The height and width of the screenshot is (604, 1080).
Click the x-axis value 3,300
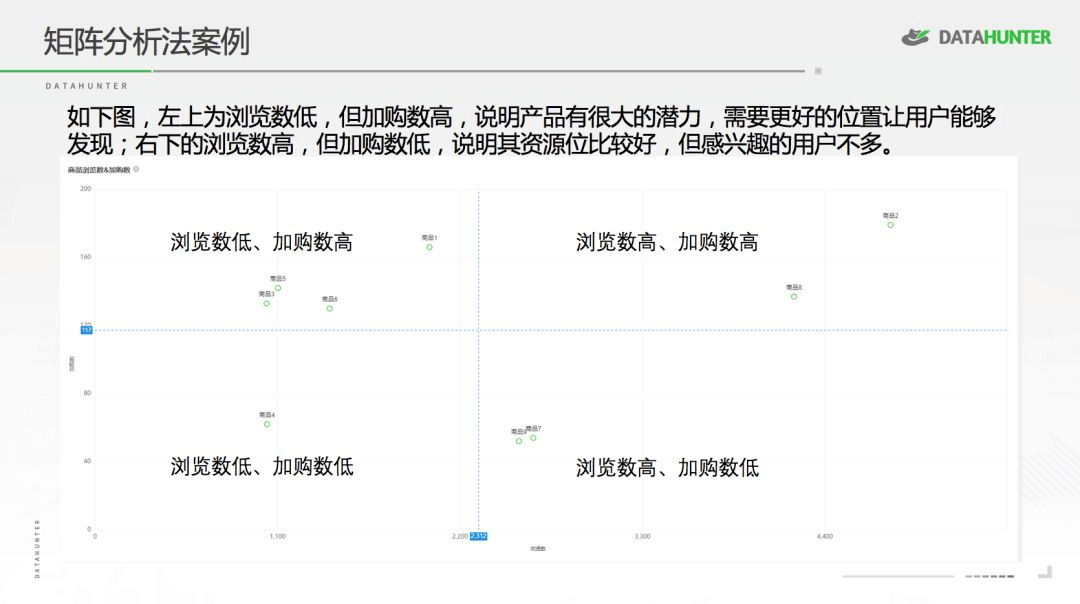(642, 536)
